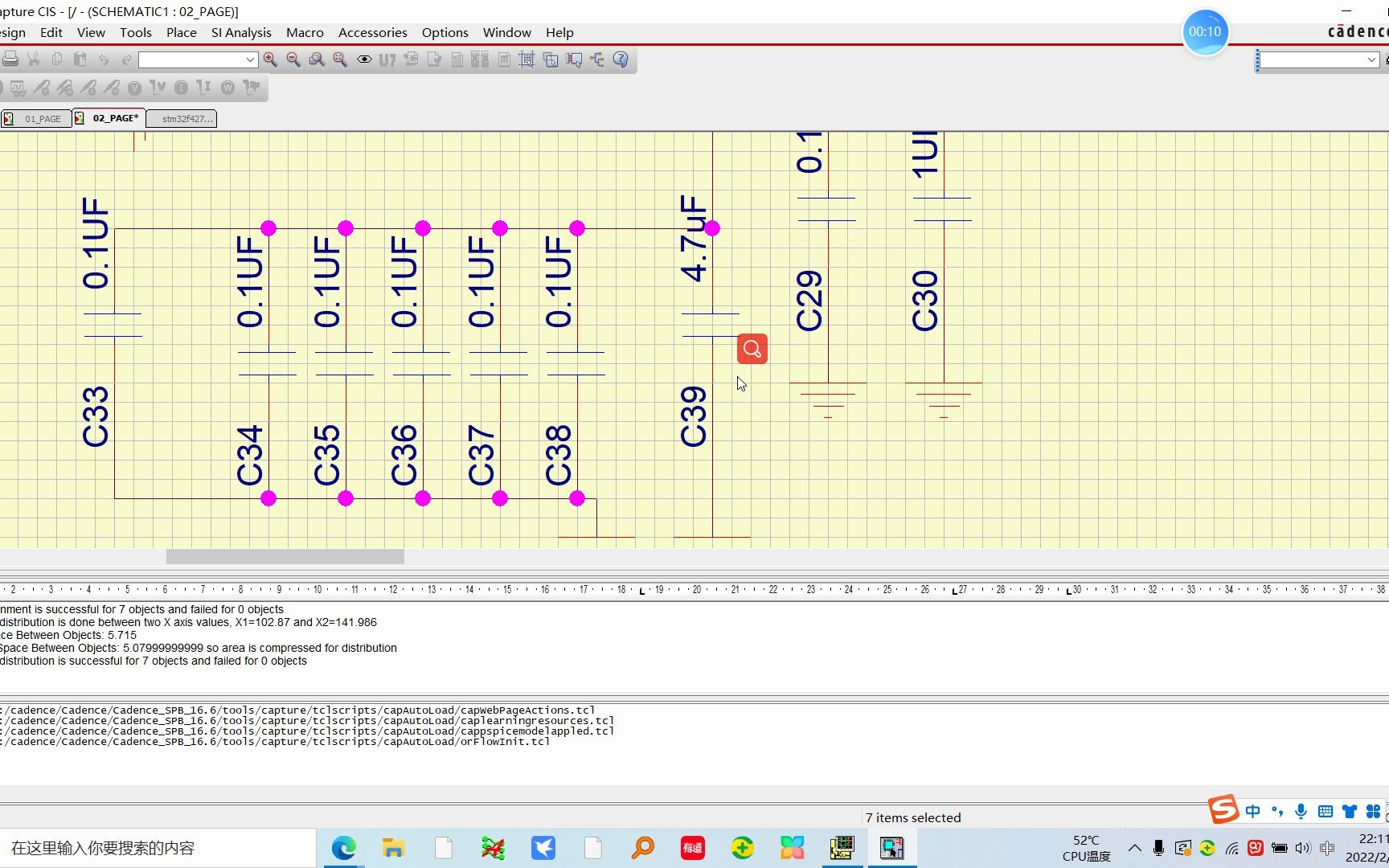
Task: Click the Windows search box in taskbar
Action: (158, 848)
